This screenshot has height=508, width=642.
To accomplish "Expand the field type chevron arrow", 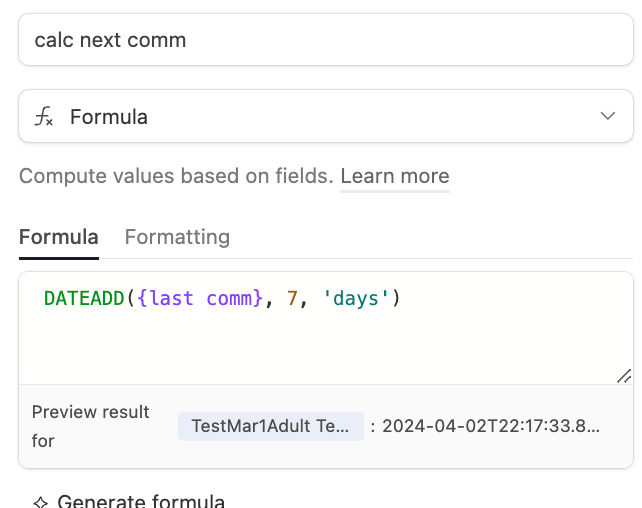I will click(x=608, y=116).
